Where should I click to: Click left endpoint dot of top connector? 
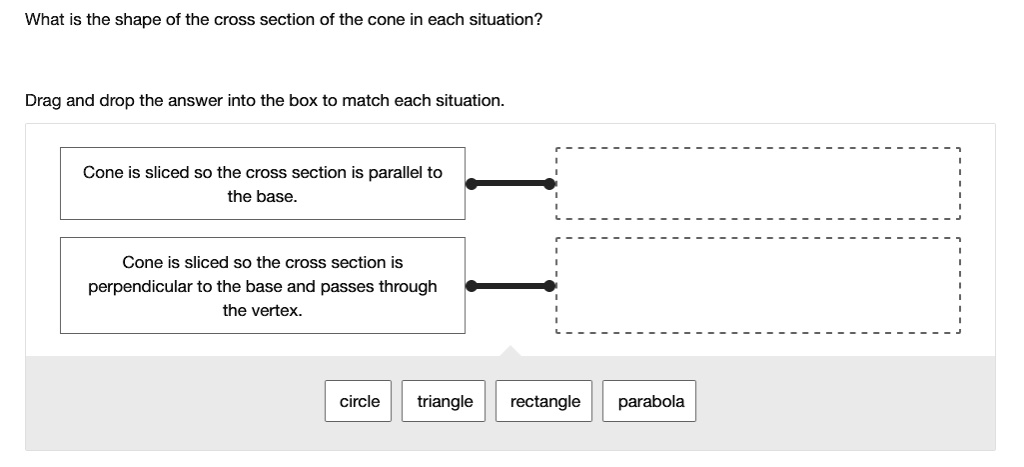point(472,184)
